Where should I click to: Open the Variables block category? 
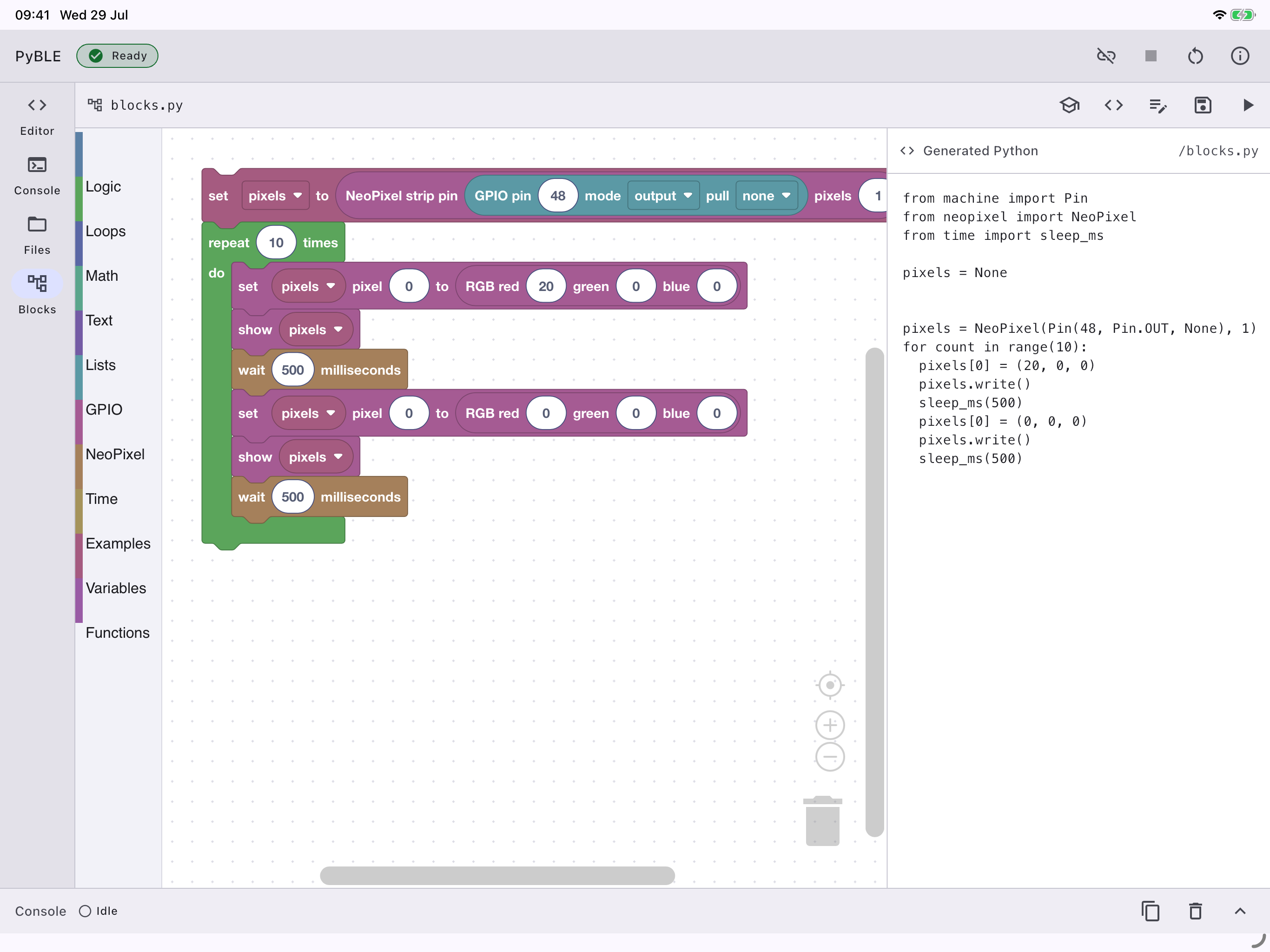point(116,588)
